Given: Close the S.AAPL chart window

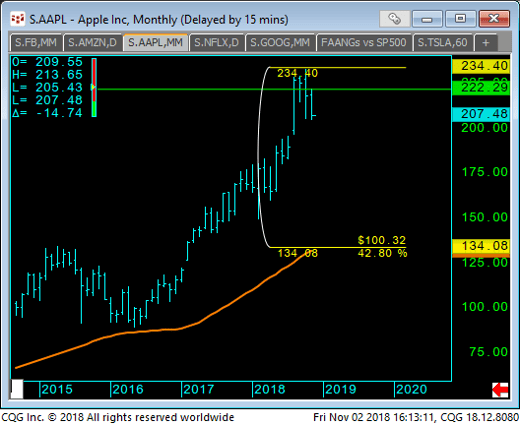Looking at the screenshot, I should (x=494, y=19).
